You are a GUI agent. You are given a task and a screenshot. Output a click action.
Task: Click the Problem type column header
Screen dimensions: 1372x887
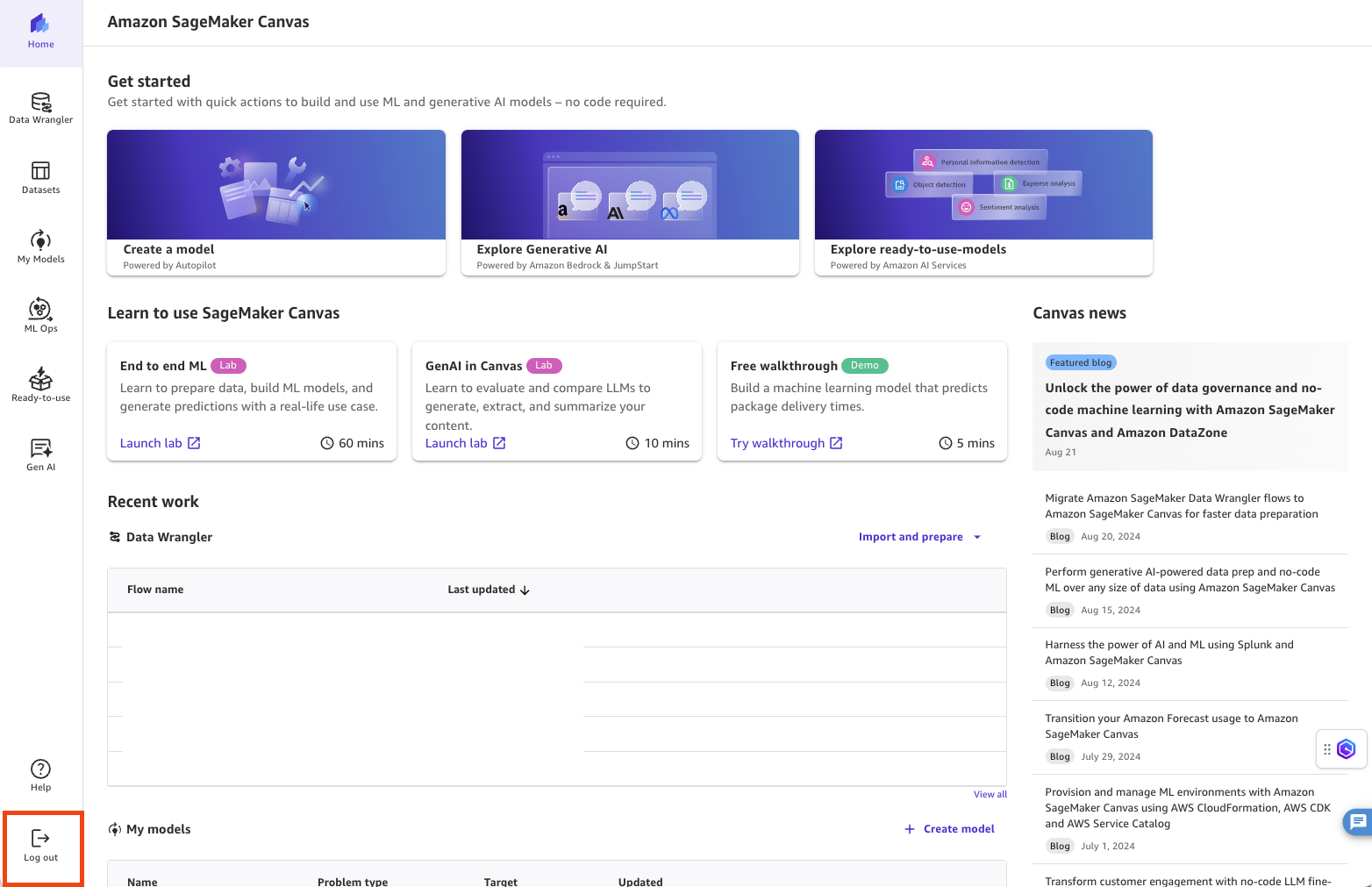coord(353,882)
